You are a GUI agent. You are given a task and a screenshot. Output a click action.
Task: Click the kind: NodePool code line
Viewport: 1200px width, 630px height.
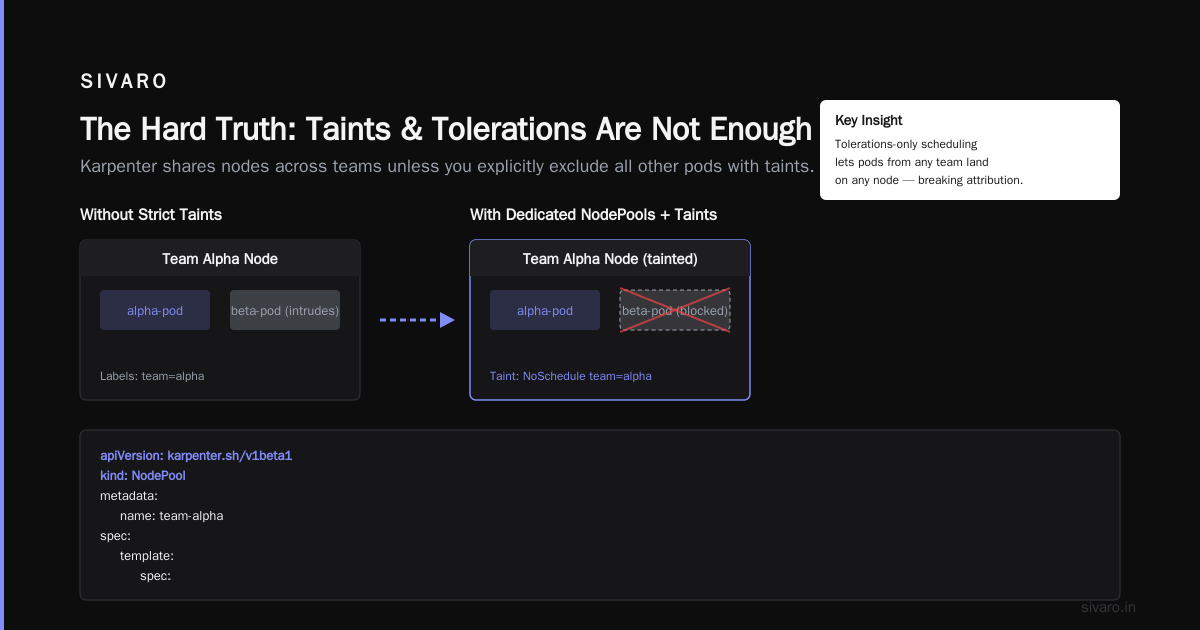pyautogui.click(x=143, y=476)
